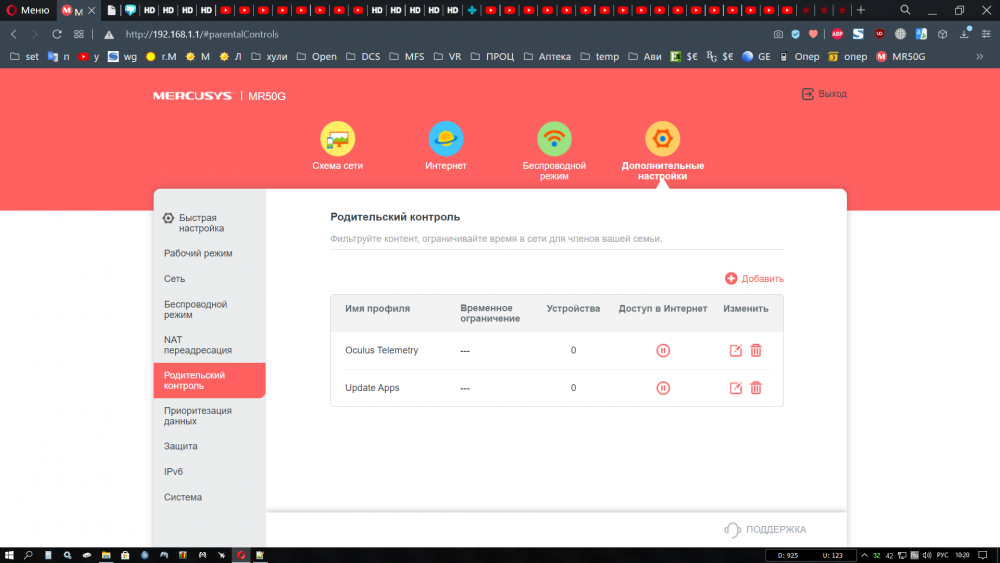1000x563 pixels.
Task: Delete the Oculus Telemetry profile
Action: 756,351
